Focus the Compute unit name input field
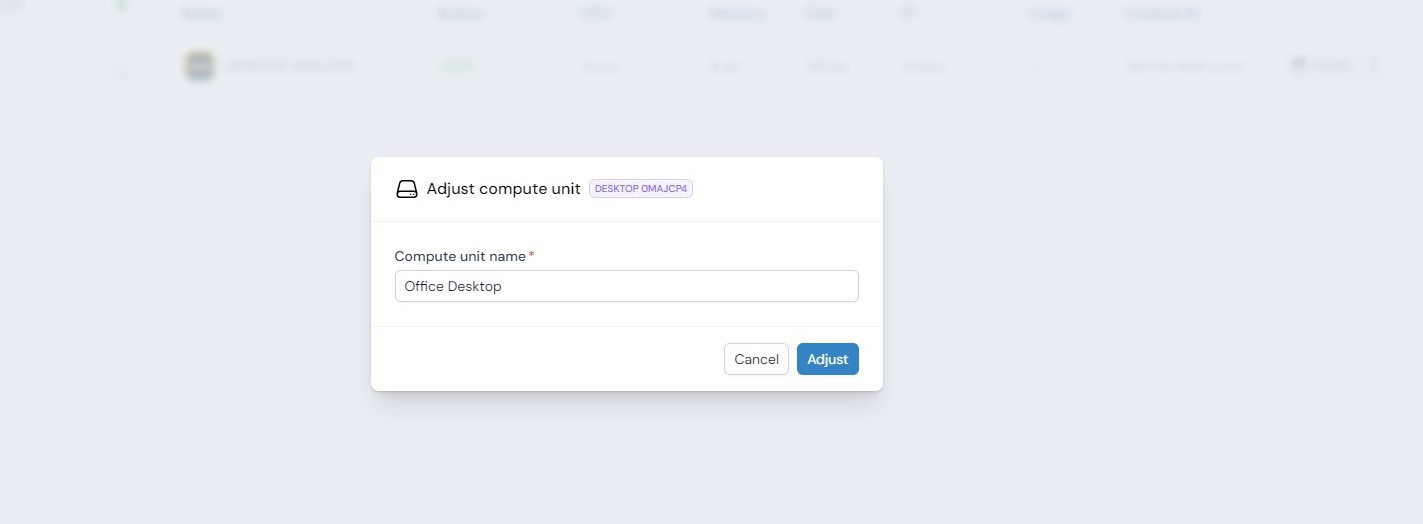Image resolution: width=1423 pixels, height=524 pixels. 626,286
